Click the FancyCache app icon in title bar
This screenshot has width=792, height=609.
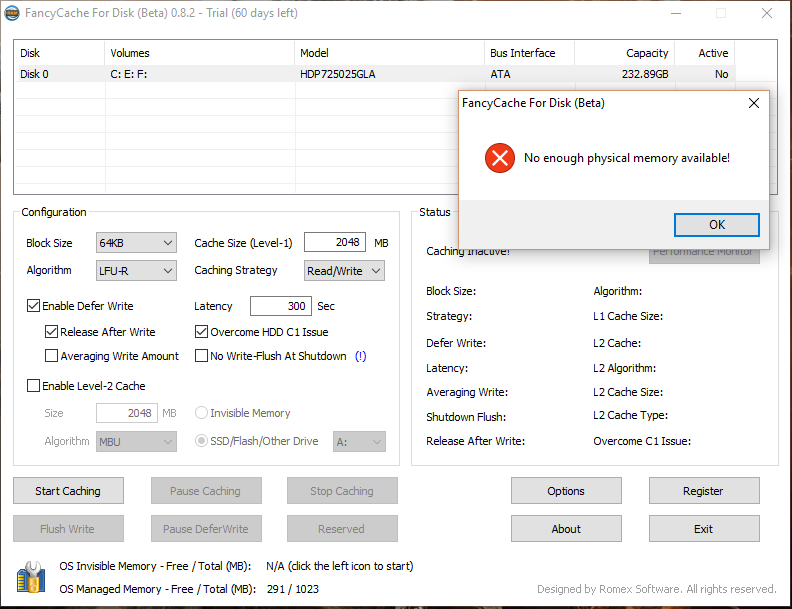[x=12, y=13]
